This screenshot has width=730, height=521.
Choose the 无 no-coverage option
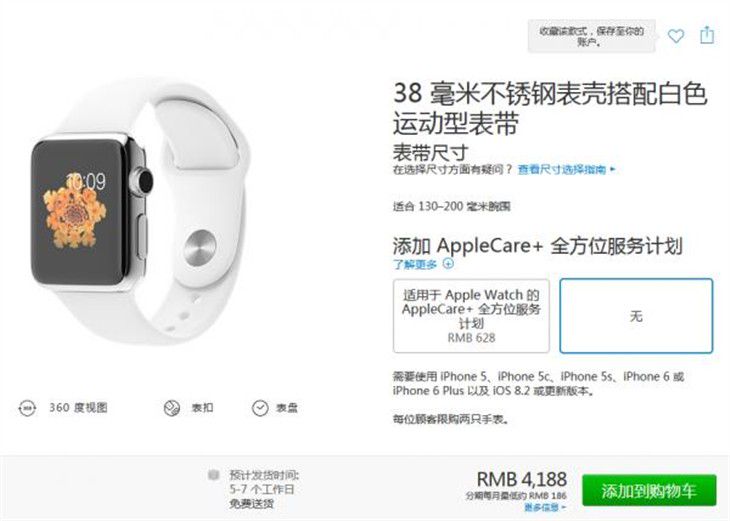click(636, 316)
